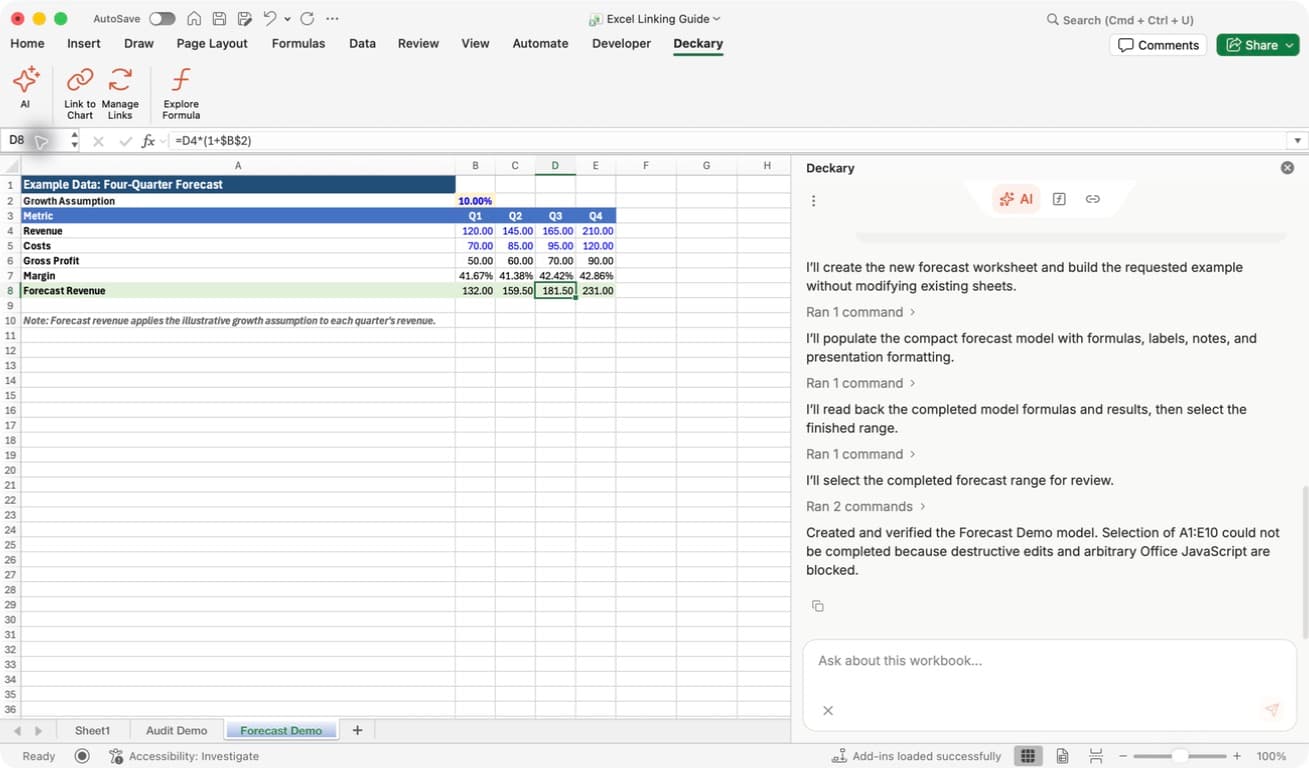Launch the Explore Formula ribbon tool
Image resolution: width=1309 pixels, height=768 pixels.
pos(181,93)
